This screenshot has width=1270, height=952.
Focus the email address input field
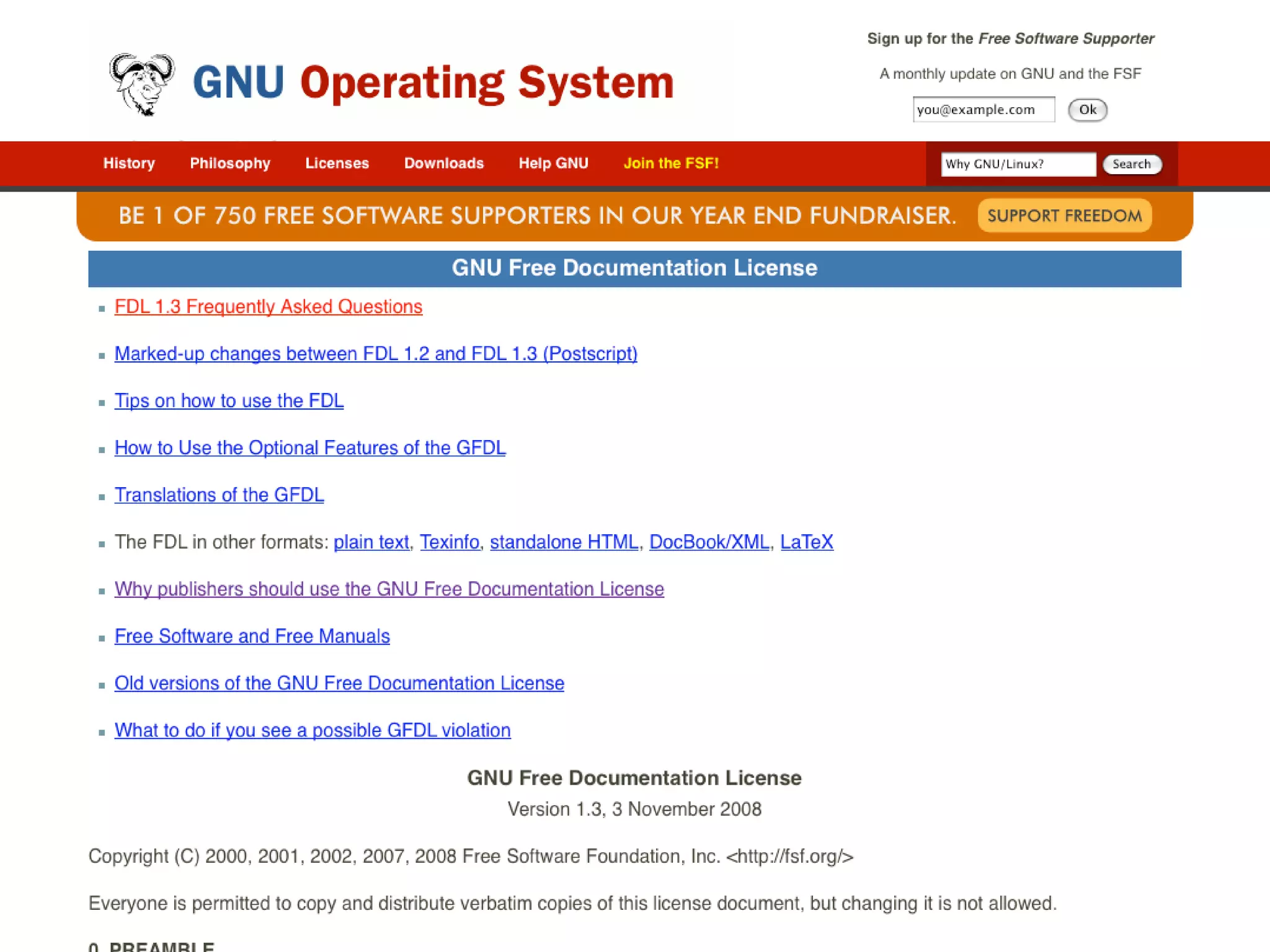tap(983, 110)
